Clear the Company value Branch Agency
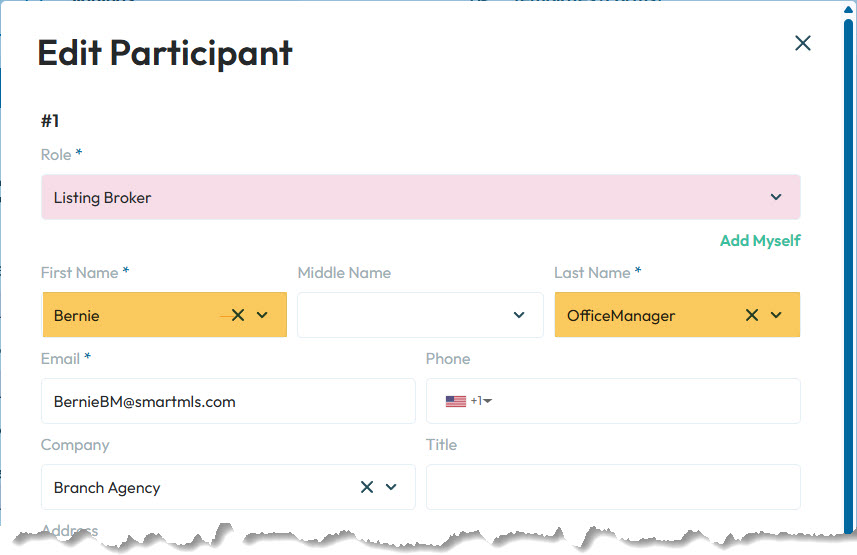This screenshot has height=555, width=857. [x=367, y=487]
